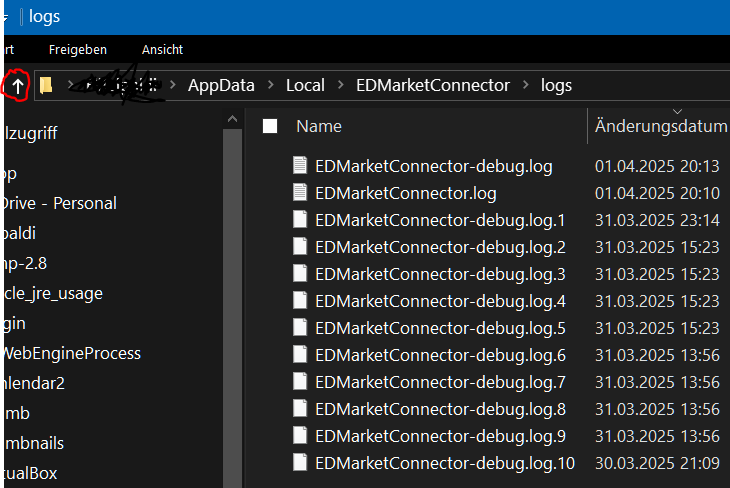Click the logs breadcrumb segment
The image size is (730, 488).
[556, 86]
